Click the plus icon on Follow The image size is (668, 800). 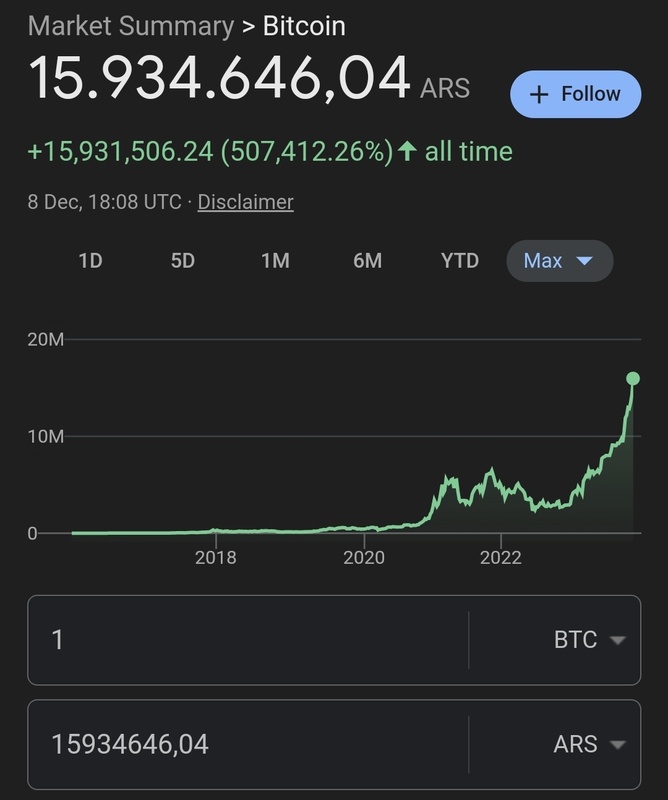coord(539,95)
